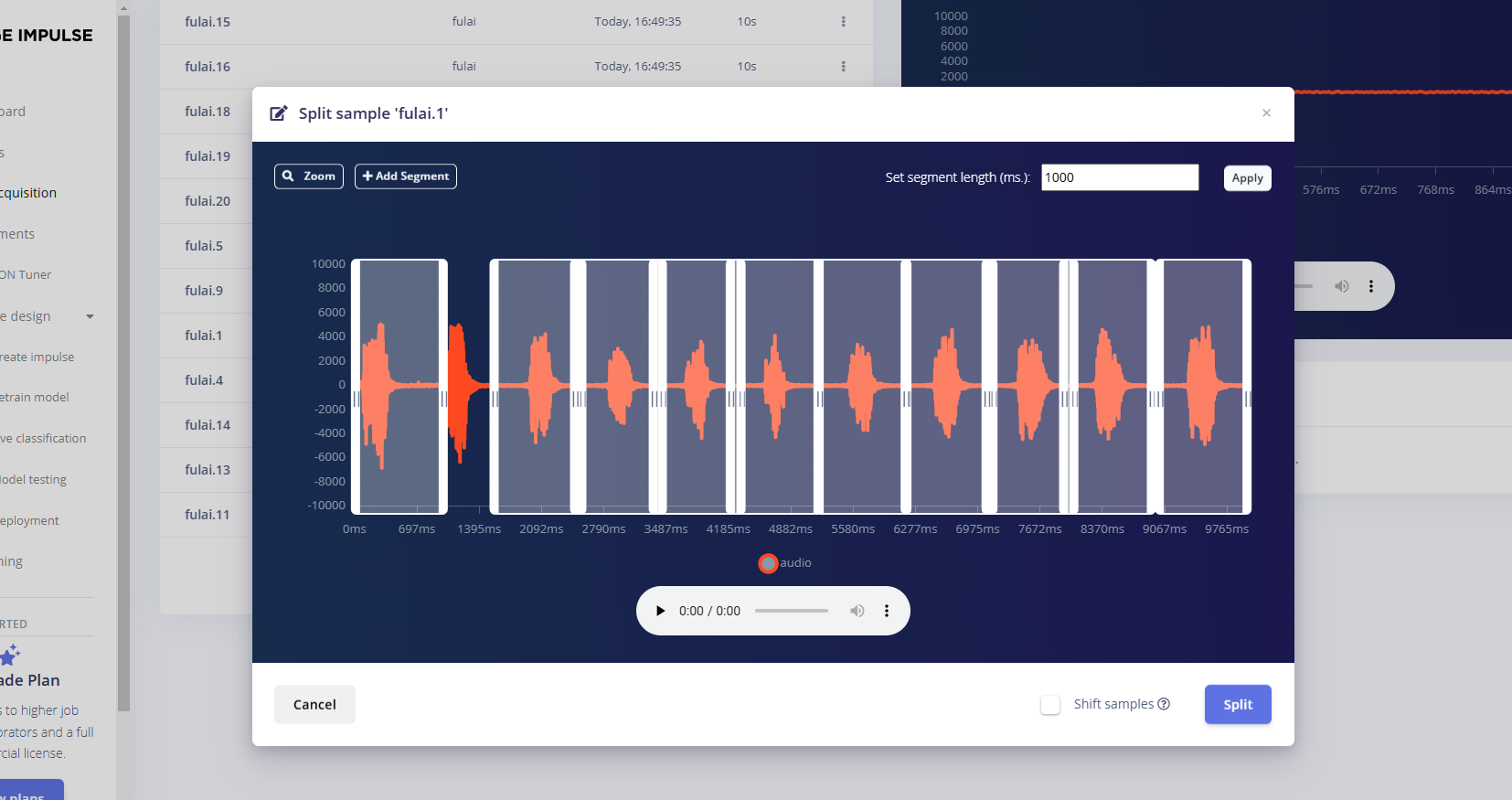
Task: Enable the Shift samples checkbox
Action: (x=1050, y=705)
